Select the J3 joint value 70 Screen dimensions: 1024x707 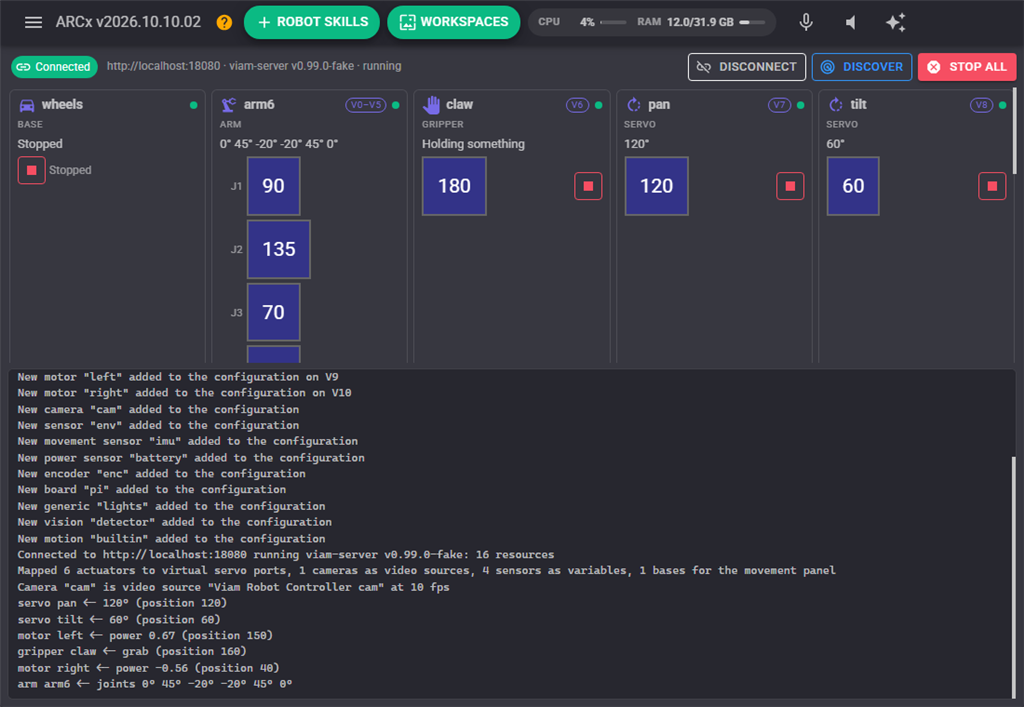[274, 312]
